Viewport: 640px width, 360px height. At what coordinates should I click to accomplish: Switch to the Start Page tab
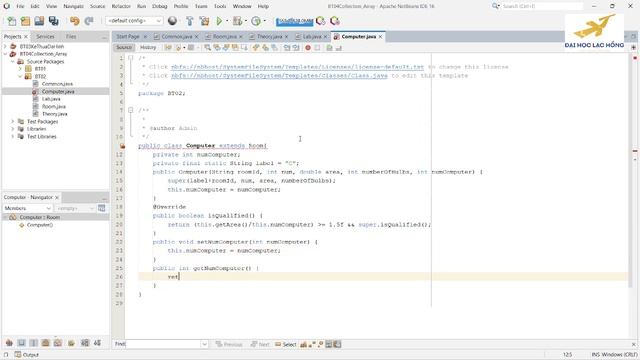coord(128,37)
